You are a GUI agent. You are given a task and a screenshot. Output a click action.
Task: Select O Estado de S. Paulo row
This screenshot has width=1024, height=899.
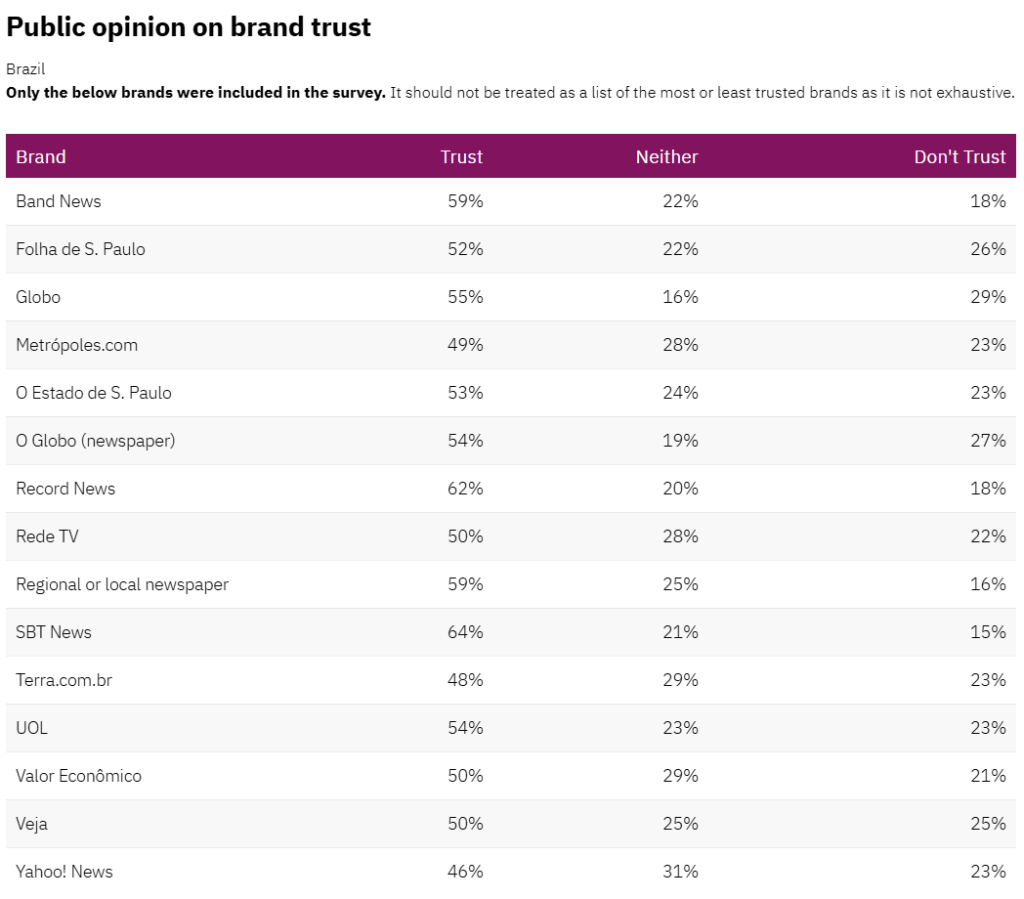(93, 393)
